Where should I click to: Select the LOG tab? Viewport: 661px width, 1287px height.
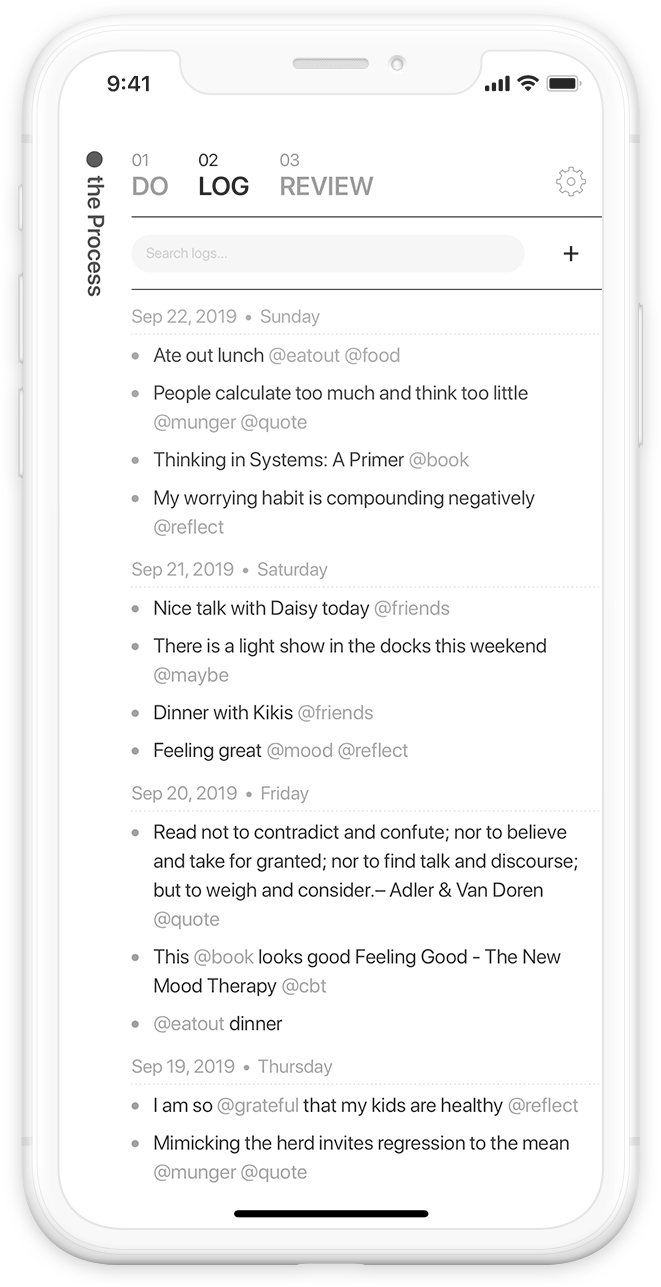coord(222,186)
